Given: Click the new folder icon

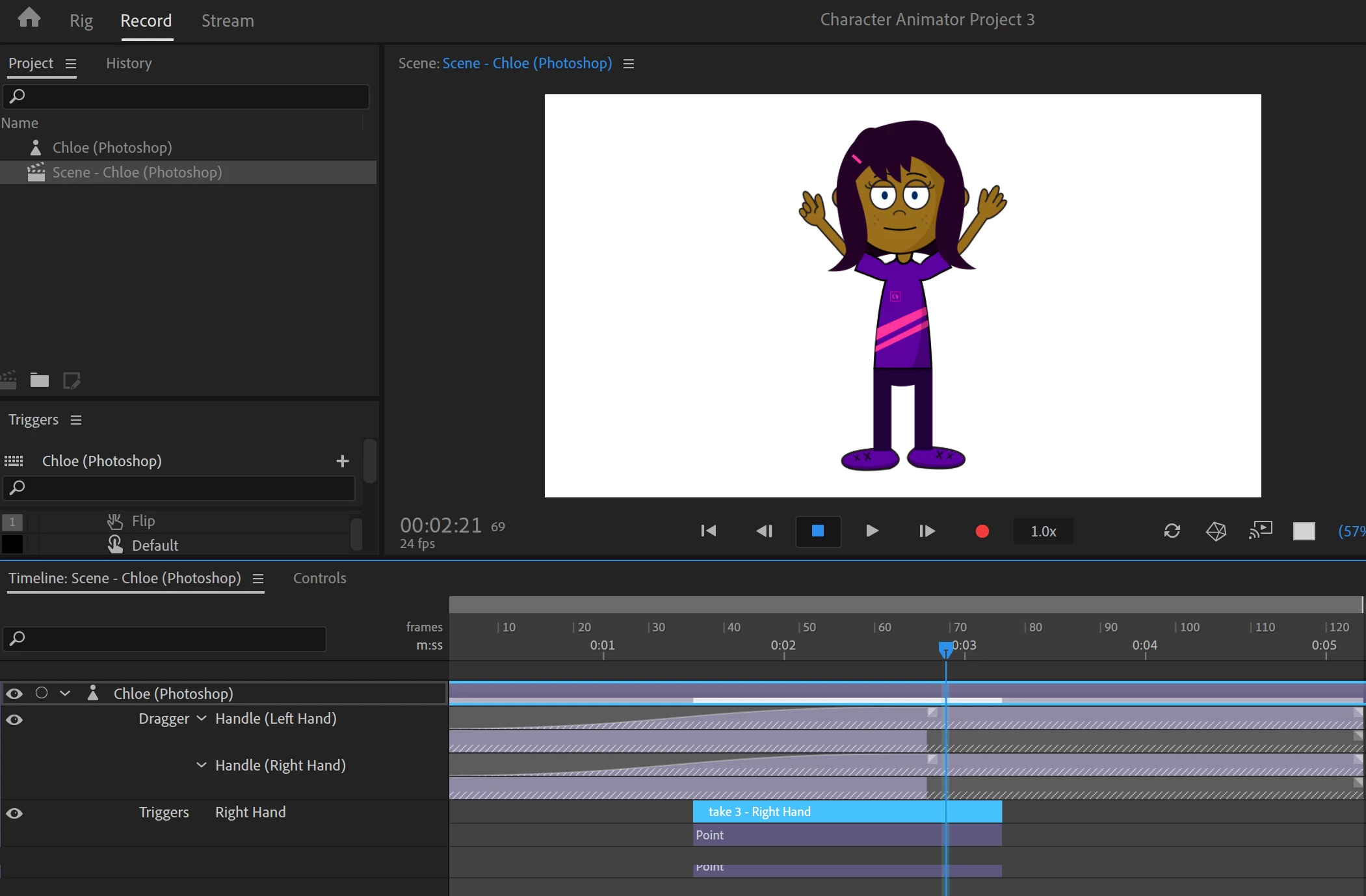Looking at the screenshot, I should (x=40, y=380).
